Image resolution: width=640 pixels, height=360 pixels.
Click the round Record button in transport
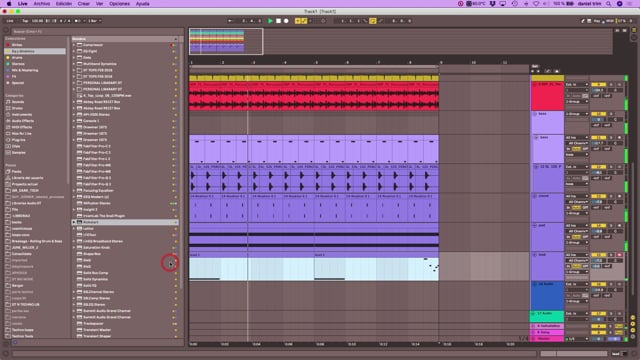(x=286, y=21)
